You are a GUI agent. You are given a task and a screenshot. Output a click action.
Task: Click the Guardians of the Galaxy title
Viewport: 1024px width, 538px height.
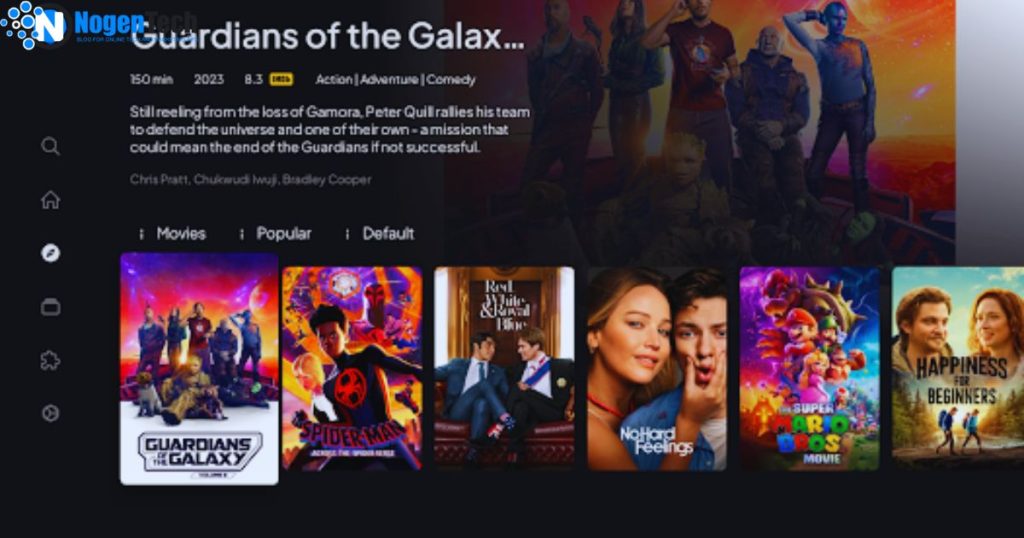(327, 36)
